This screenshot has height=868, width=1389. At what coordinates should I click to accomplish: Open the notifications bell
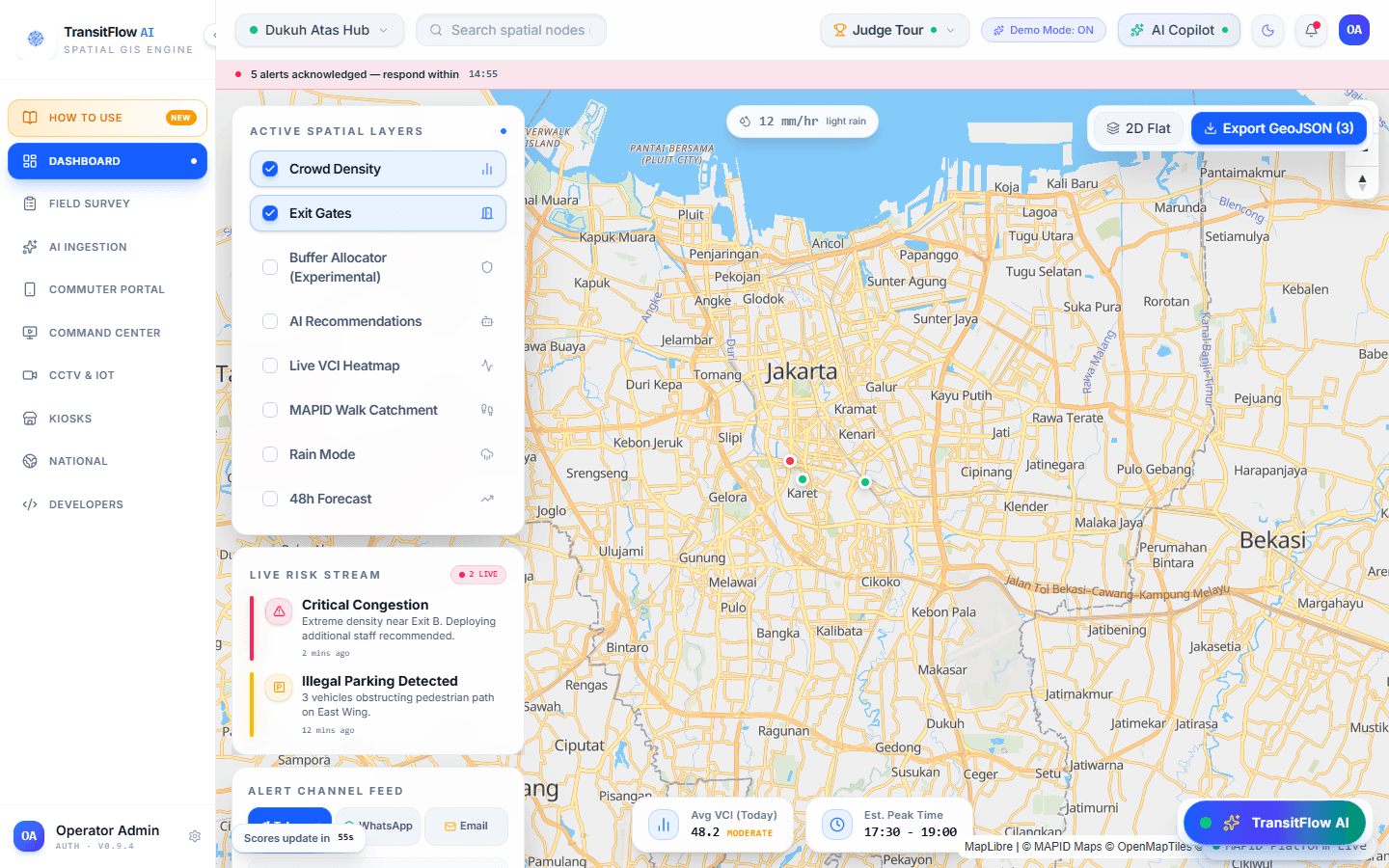(x=1311, y=30)
